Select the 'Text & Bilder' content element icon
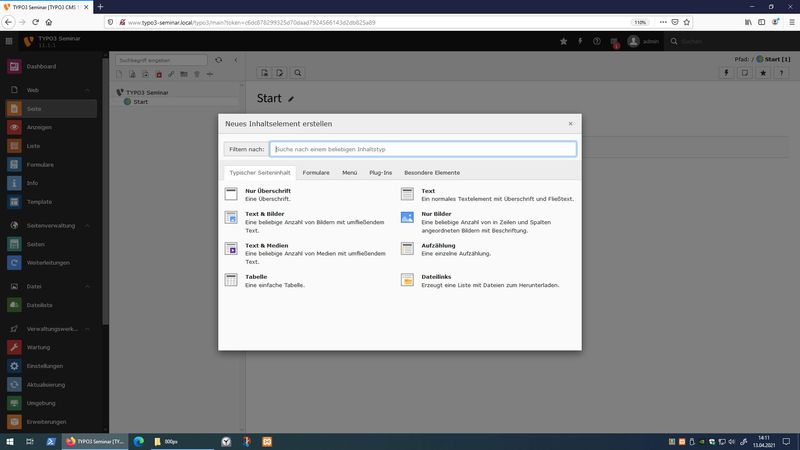The height and width of the screenshot is (450, 800). (231, 217)
